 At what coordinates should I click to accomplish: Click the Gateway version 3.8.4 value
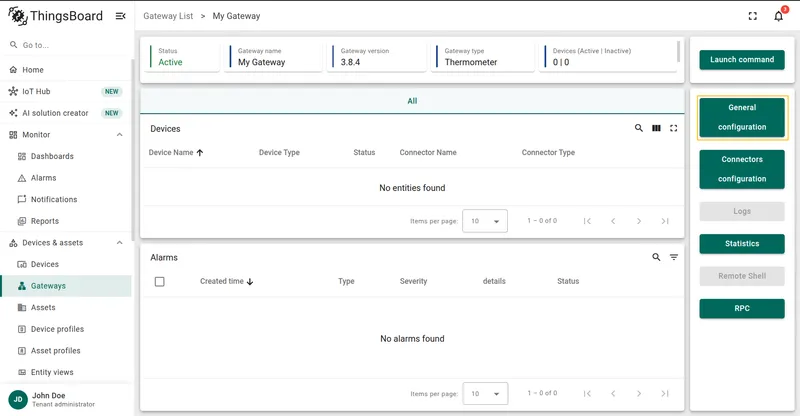350,62
